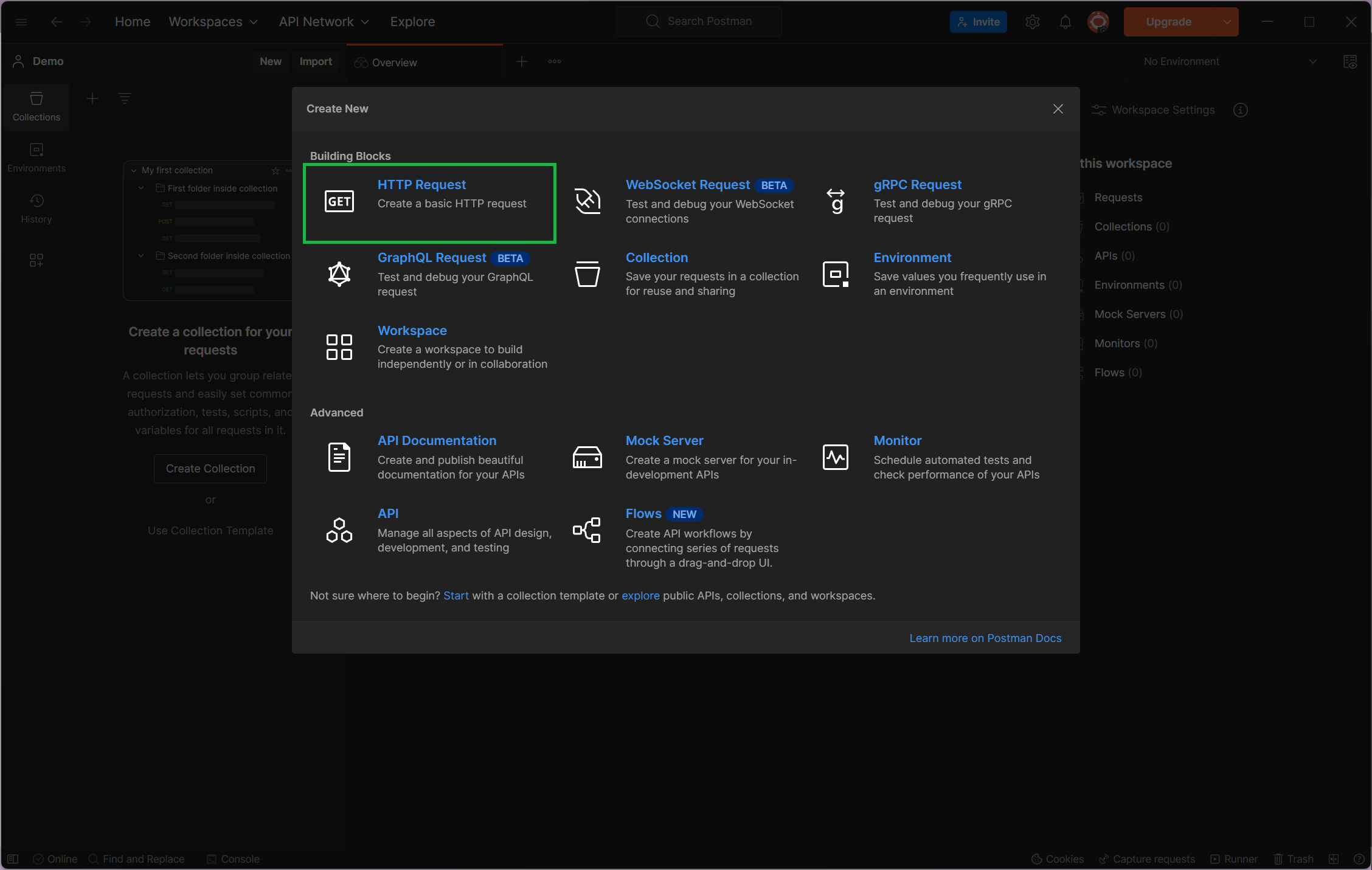Click the Import button

316,61
